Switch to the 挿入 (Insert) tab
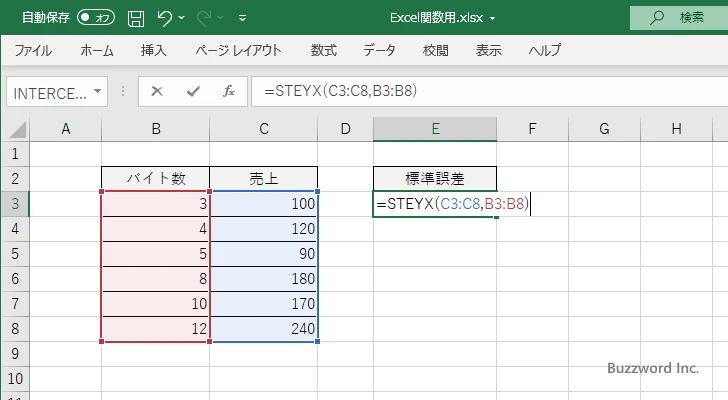Screen dimensions: 728x400 (154, 50)
